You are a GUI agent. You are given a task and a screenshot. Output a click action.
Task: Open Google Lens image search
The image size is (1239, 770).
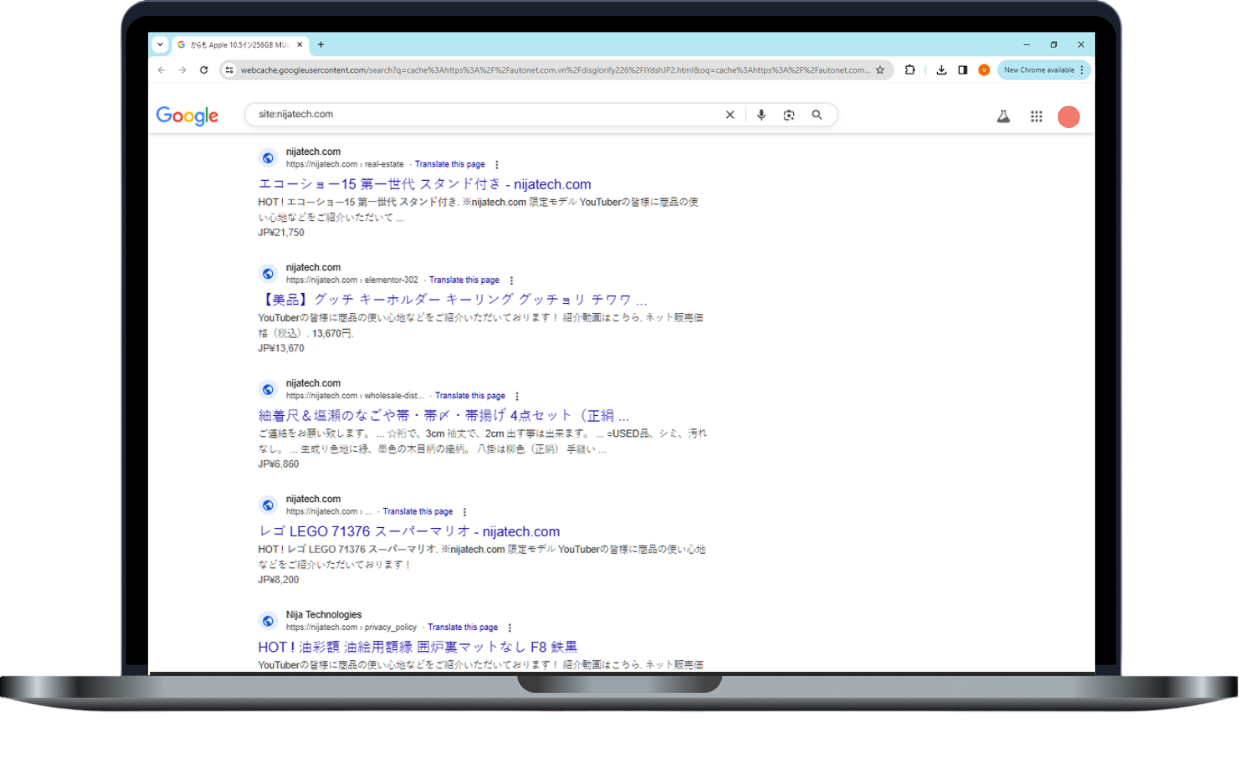(789, 115)
